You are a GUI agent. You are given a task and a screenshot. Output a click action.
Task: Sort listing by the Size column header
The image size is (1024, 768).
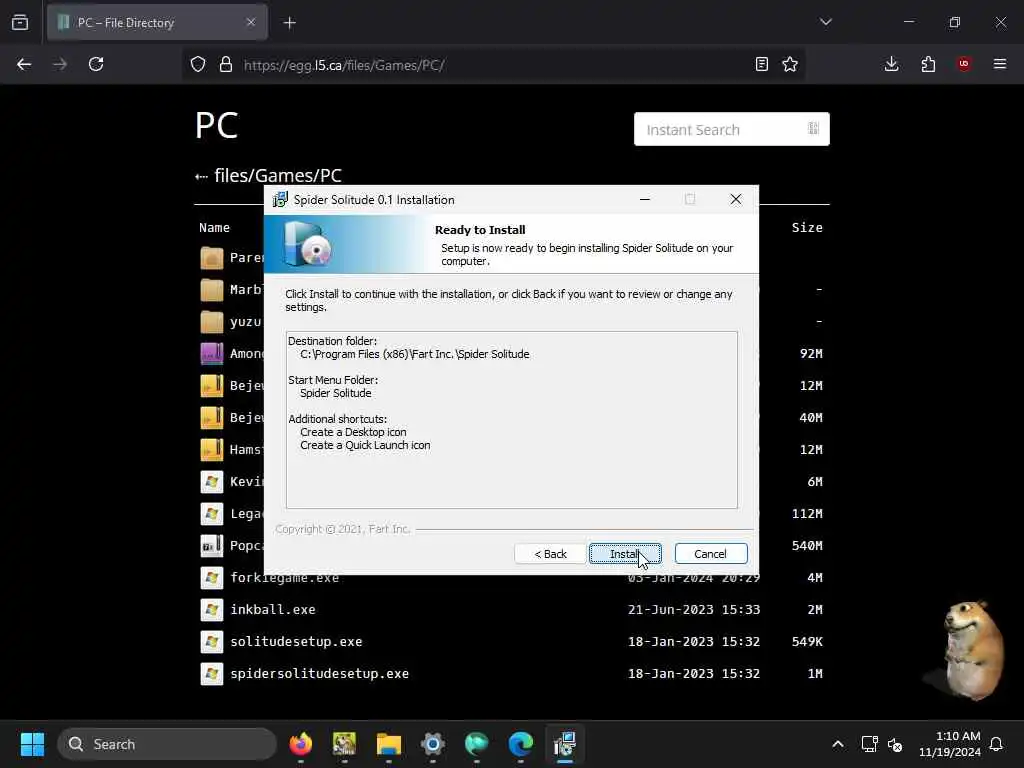(807, 228)
